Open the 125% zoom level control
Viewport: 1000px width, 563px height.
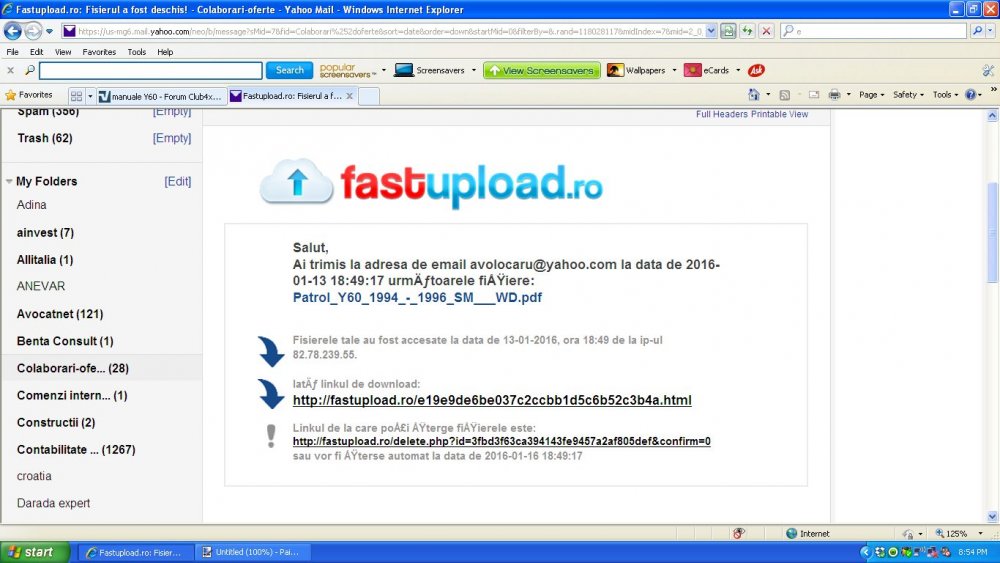pyautogui.click(x=959, y=534)
